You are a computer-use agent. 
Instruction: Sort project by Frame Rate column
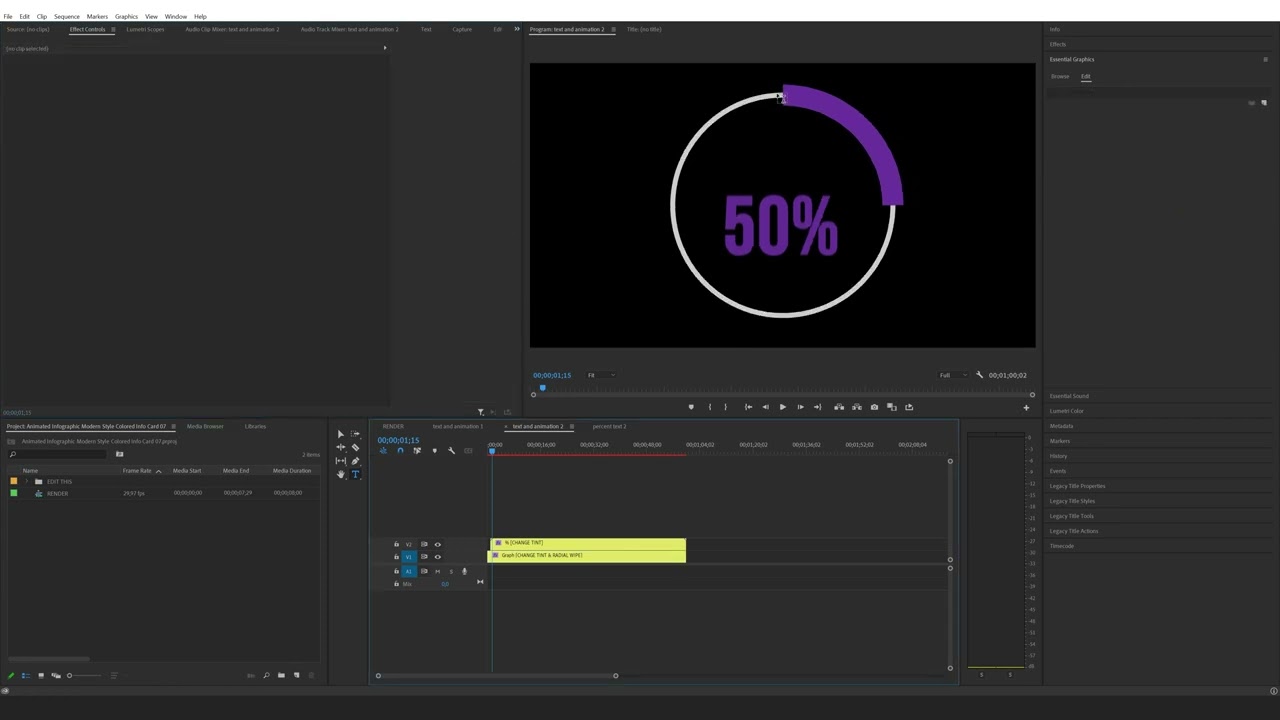(137, 471)
